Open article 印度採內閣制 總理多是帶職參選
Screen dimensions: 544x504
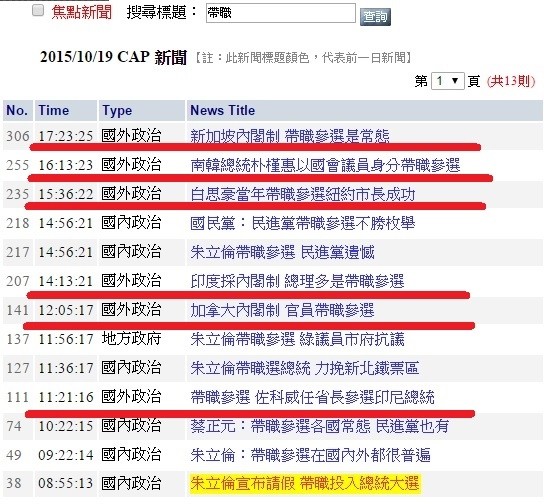[x=297, y=281]
